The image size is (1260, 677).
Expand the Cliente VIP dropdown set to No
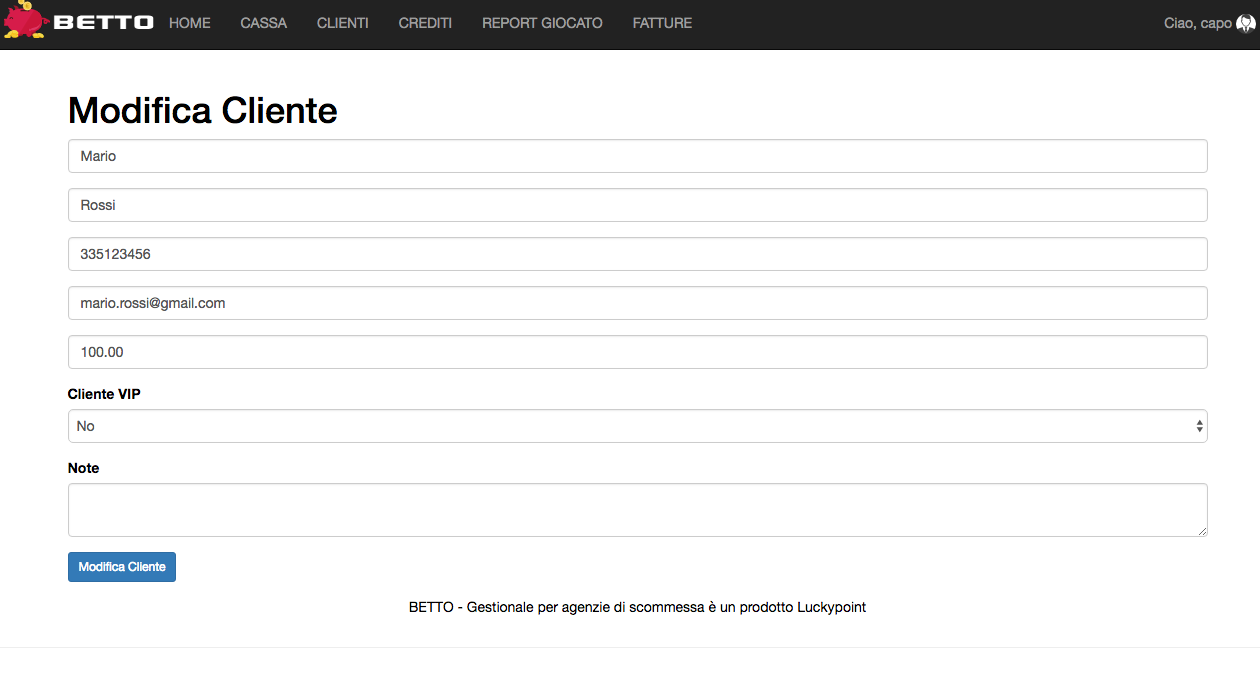click(637, 426)
